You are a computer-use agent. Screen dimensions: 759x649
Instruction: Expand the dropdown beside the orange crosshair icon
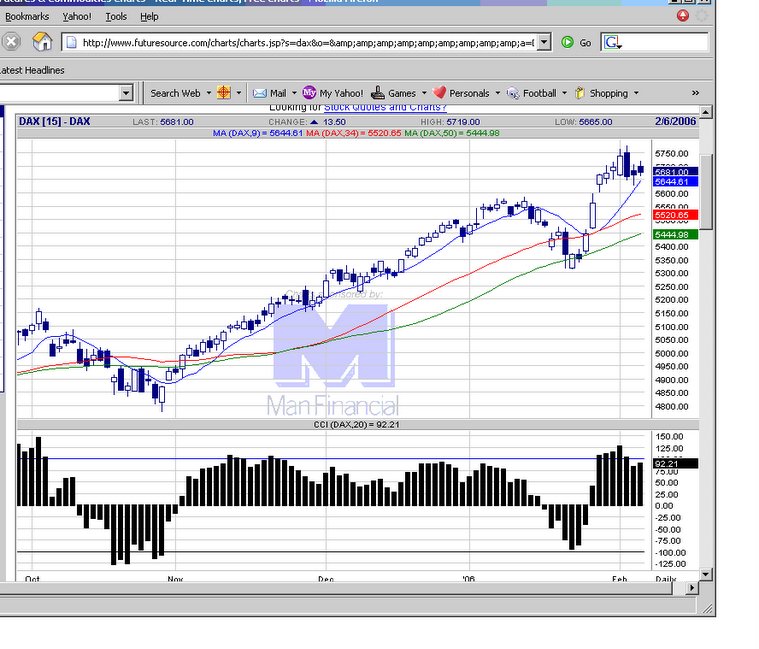(x=239, y=93)
